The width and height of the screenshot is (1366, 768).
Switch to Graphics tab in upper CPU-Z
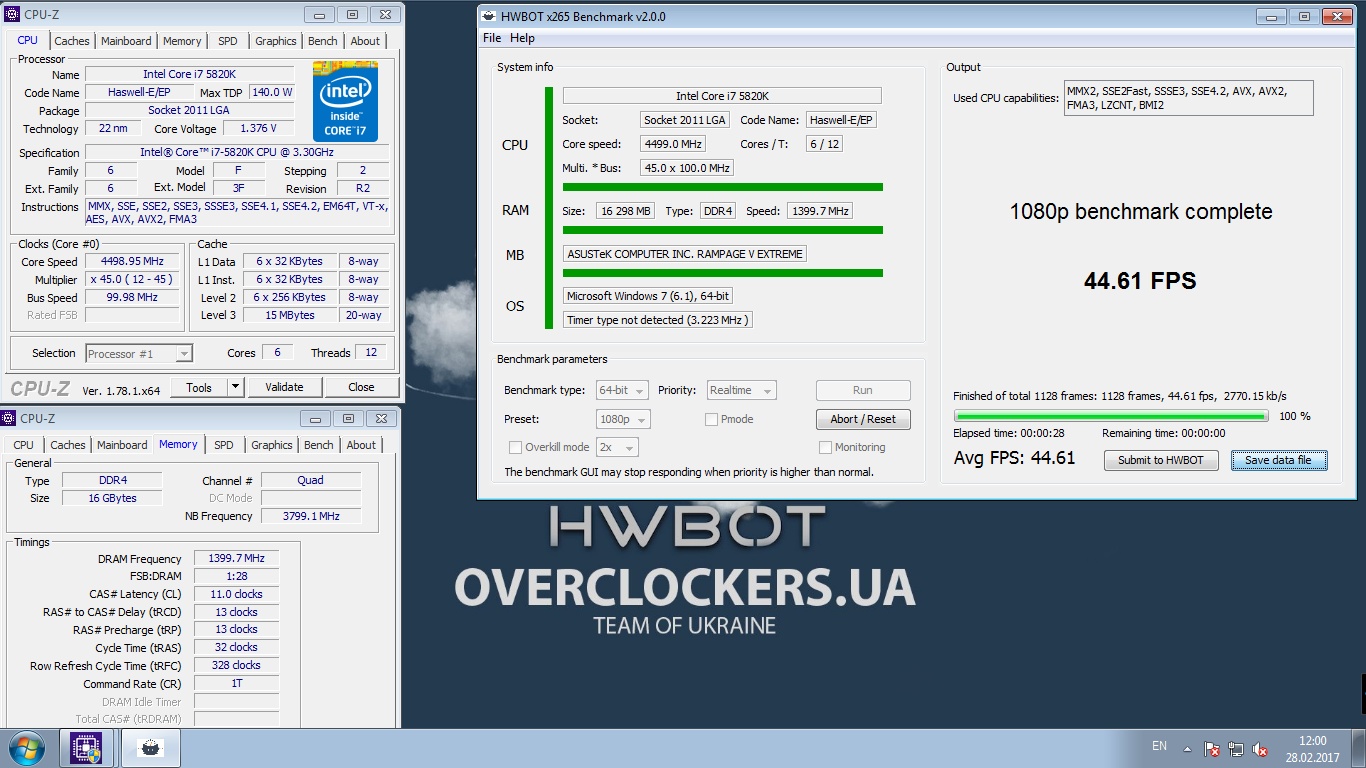(276, 41)
